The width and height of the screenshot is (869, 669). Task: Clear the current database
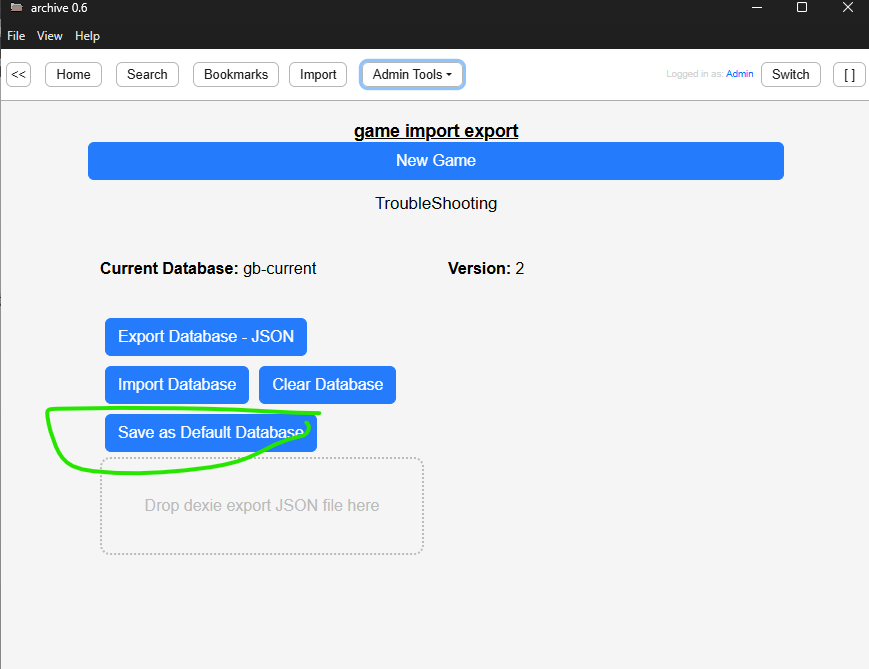[x=327, y=385]
